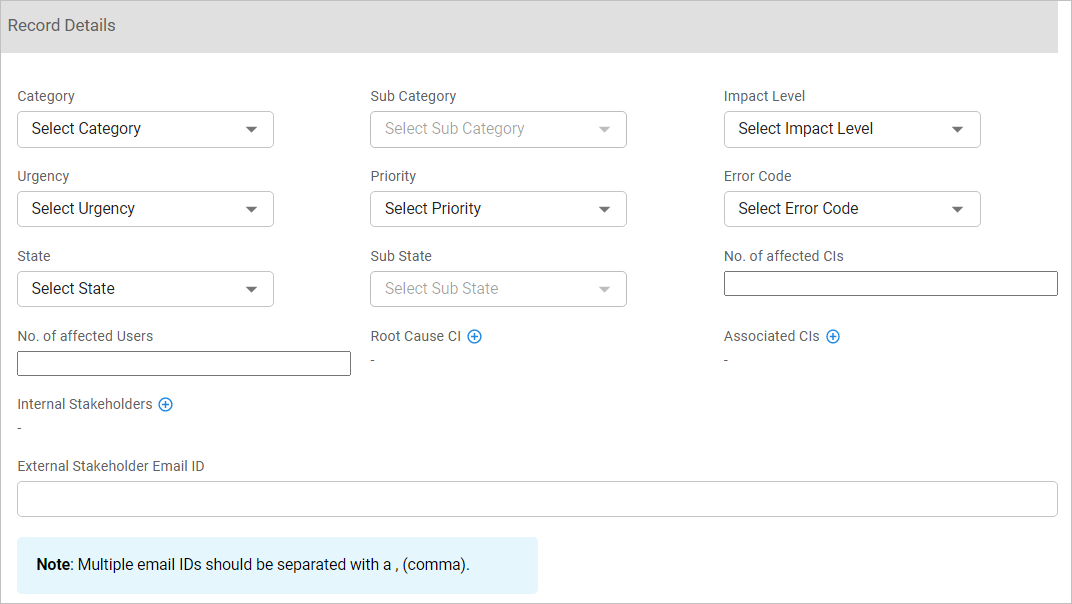Click the plus icon beside Associated CIs

(x=833, y=337)
